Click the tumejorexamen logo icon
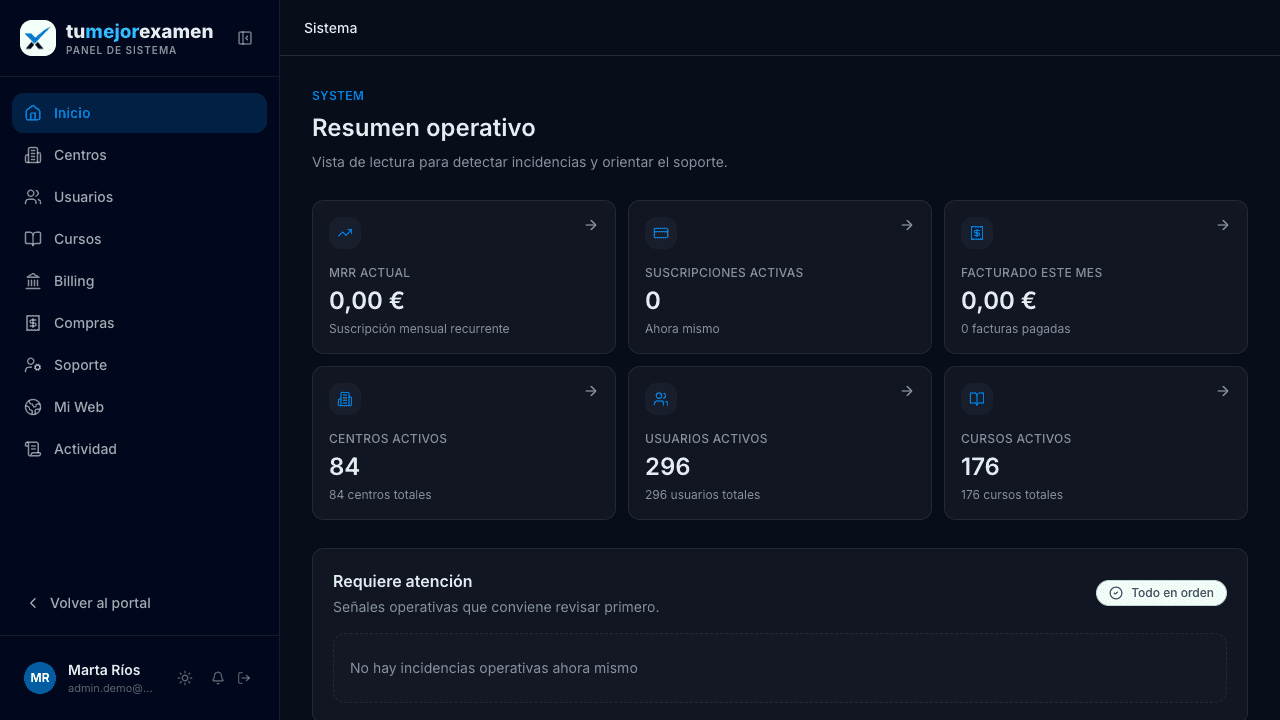This screenshot has height=720, width=1280. tap(38, 38)
